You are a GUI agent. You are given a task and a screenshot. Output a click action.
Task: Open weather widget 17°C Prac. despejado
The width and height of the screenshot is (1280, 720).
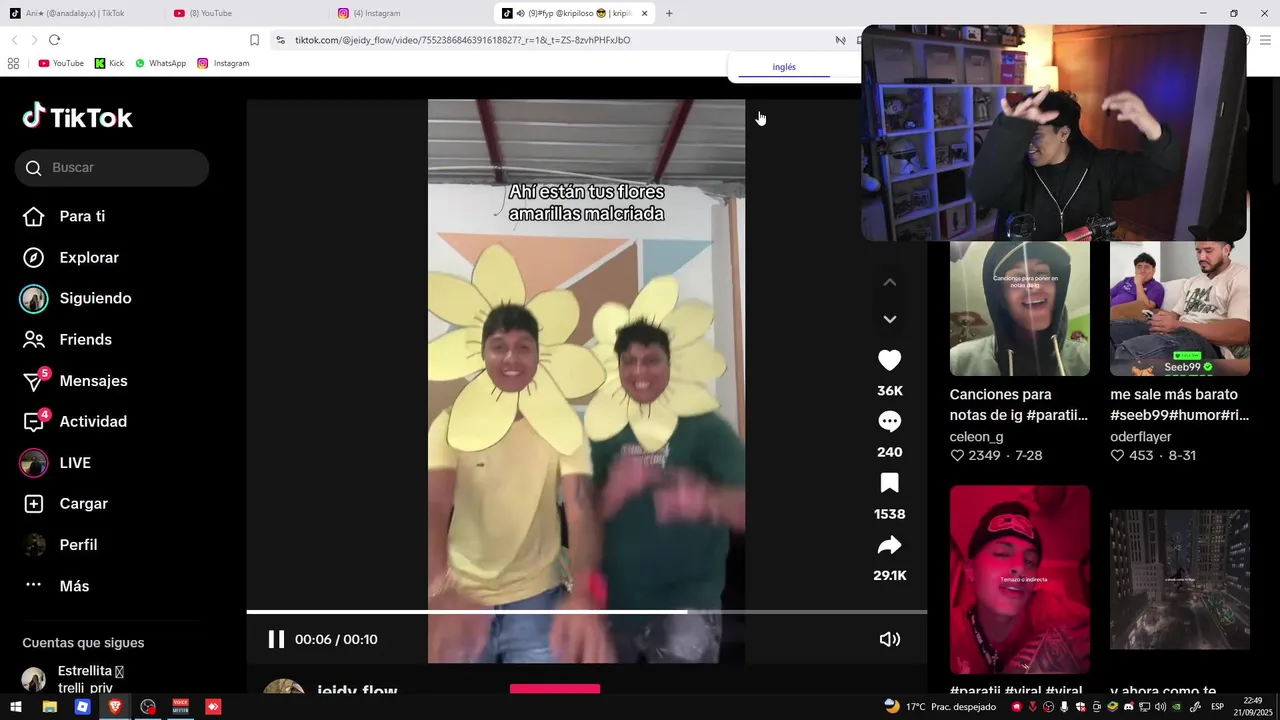point(940,707)
